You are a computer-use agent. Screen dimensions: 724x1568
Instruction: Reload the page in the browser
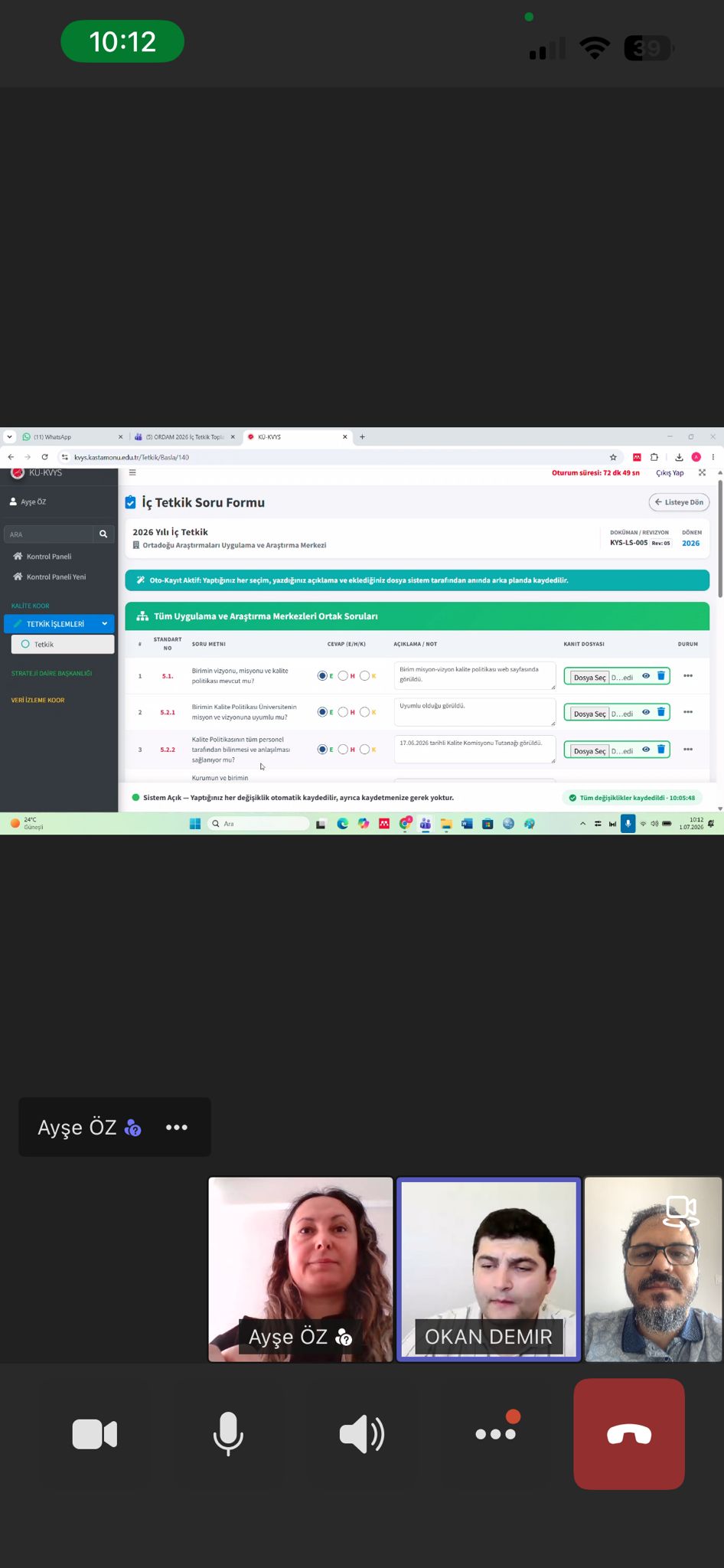coord(44,457)
